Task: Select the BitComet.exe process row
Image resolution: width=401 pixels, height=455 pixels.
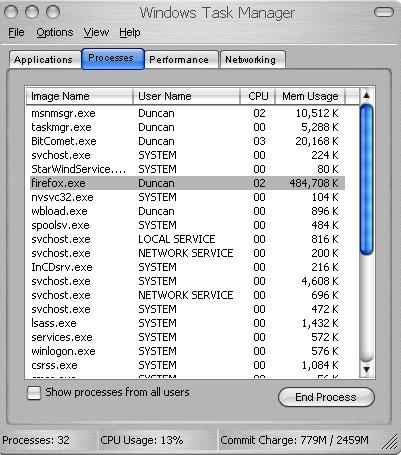Action: click(x=187, y=141)
